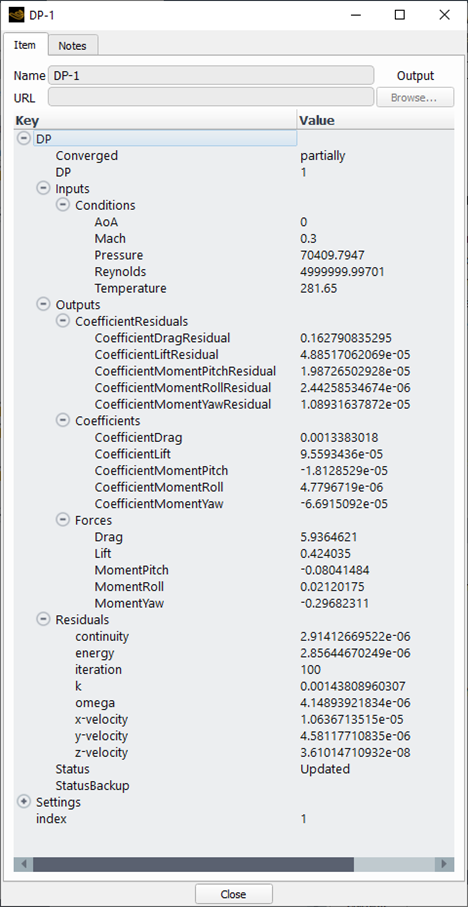Select the CoefficientMomentYaw row
The width and height of the screenshot is (468, 907).
click(x=234, y=504)
